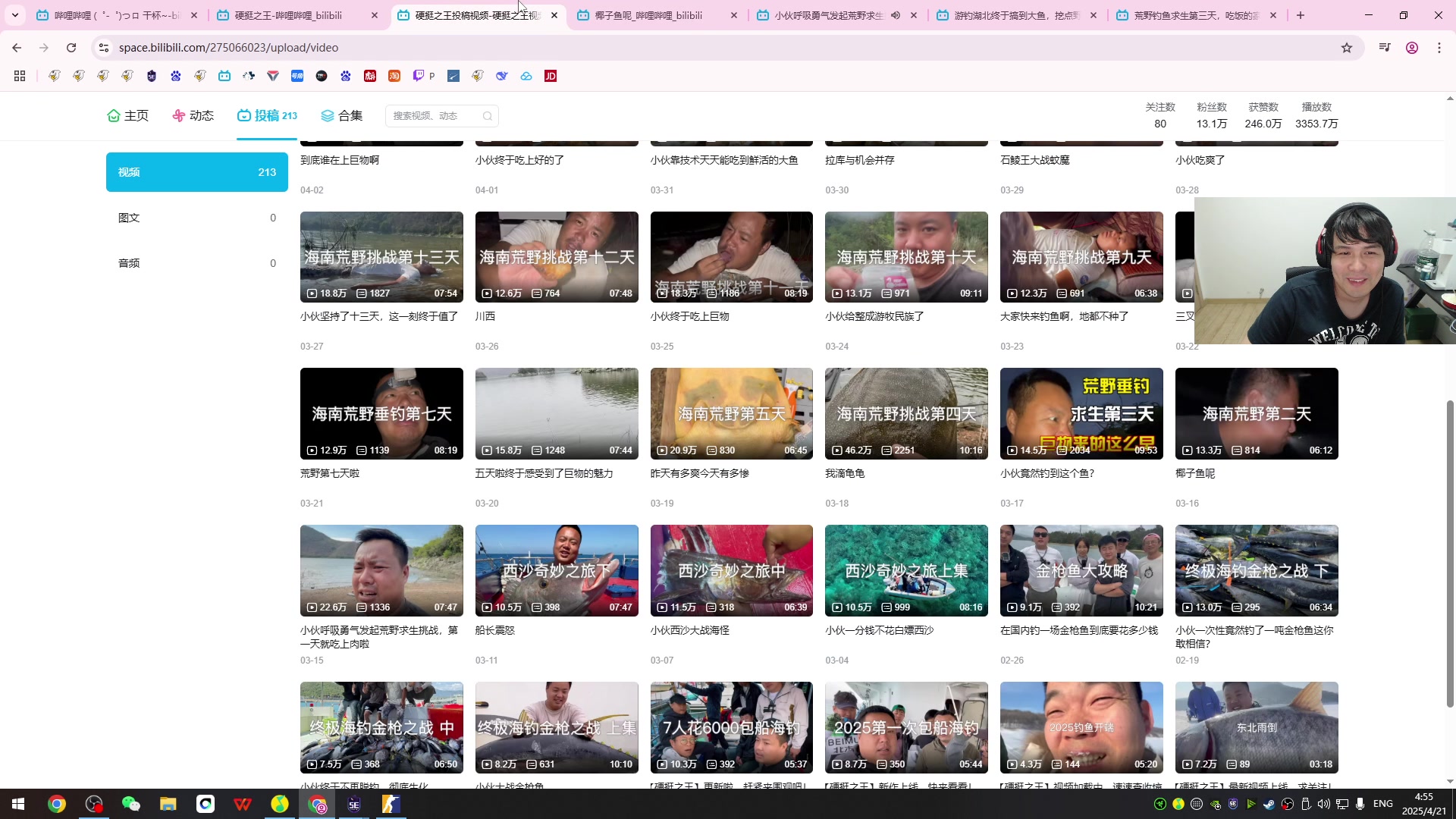Open OBS Studio from the system tray
The image size is (1456, 819).
pyautogui.click(x=1288, y=804)
